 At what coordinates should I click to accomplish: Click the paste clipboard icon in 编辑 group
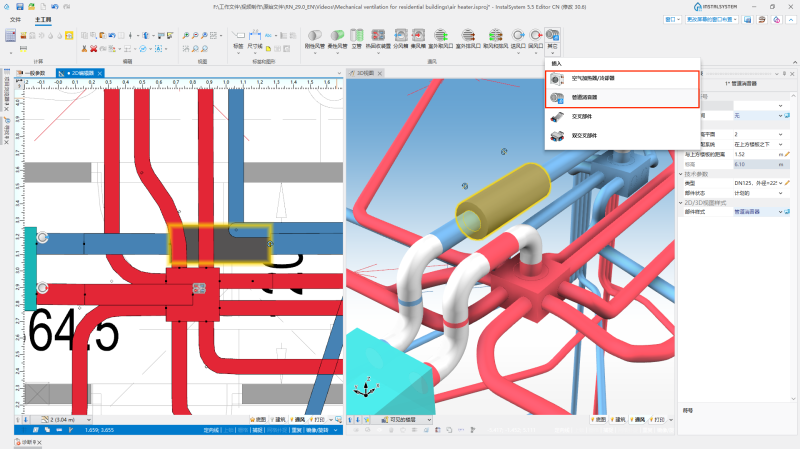[x=103, y=35]
